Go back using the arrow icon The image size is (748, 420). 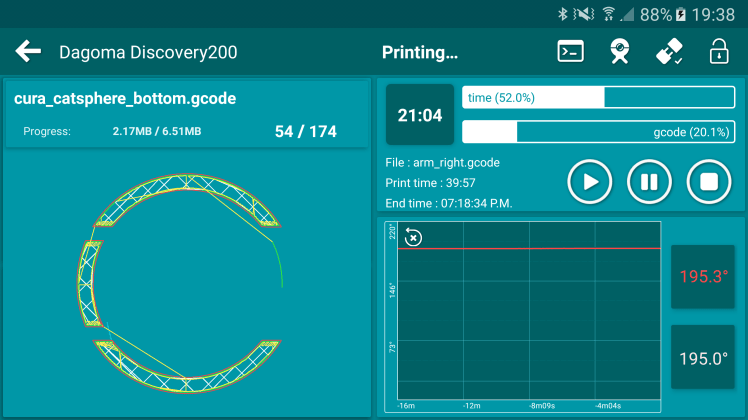coord(29,52)
